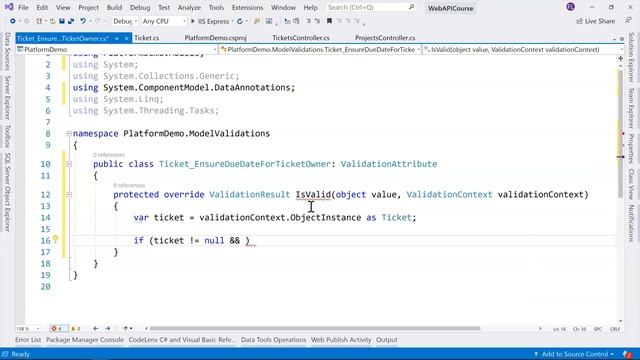Viewport: 640px width, 360px height.
Task: Switch to the TicketsController.cs tab
Action: point(301,38)
